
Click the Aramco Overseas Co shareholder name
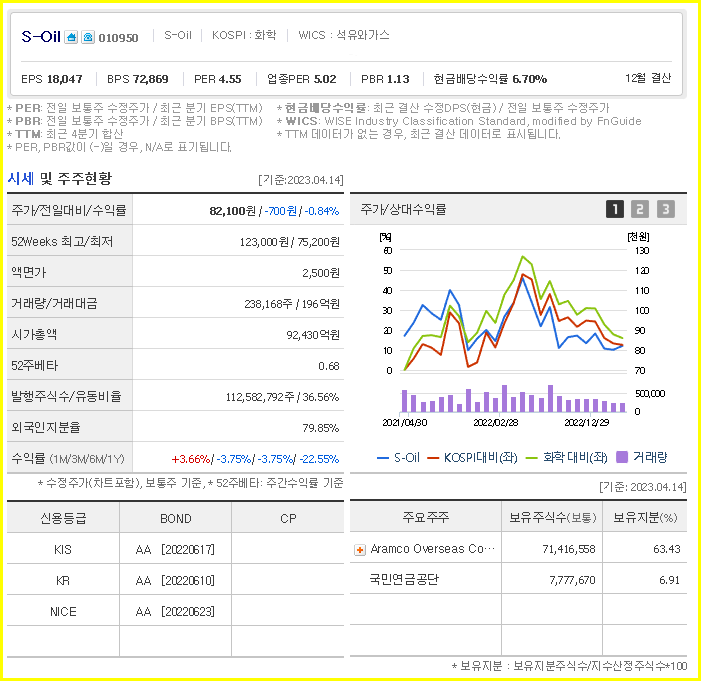(432, 549)
